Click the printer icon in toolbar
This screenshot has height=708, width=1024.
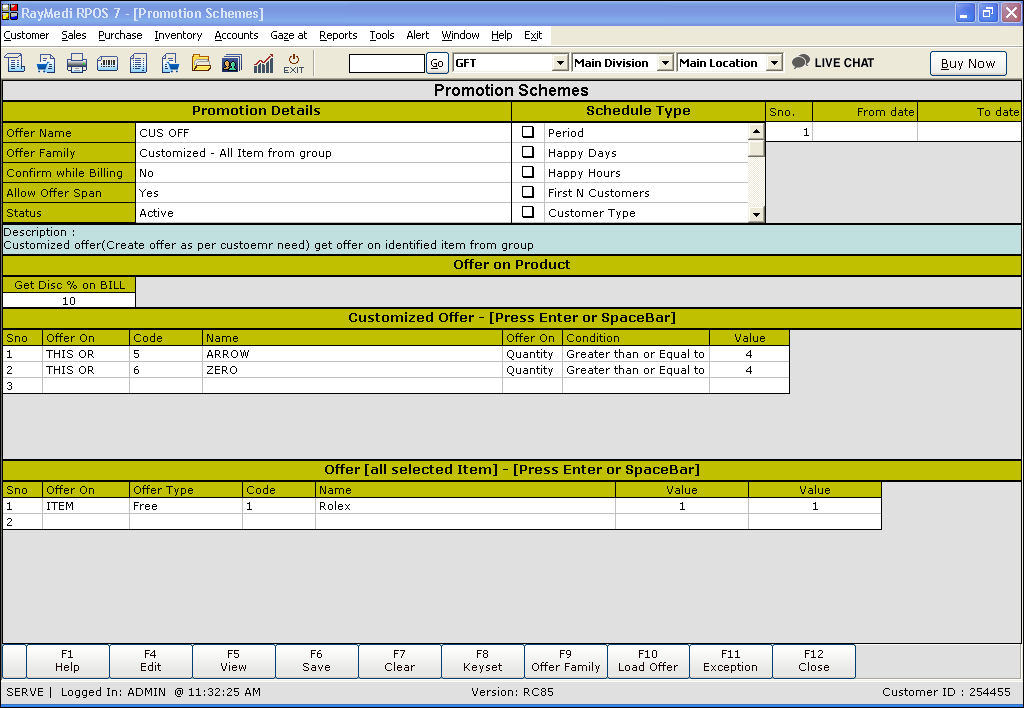77,64
